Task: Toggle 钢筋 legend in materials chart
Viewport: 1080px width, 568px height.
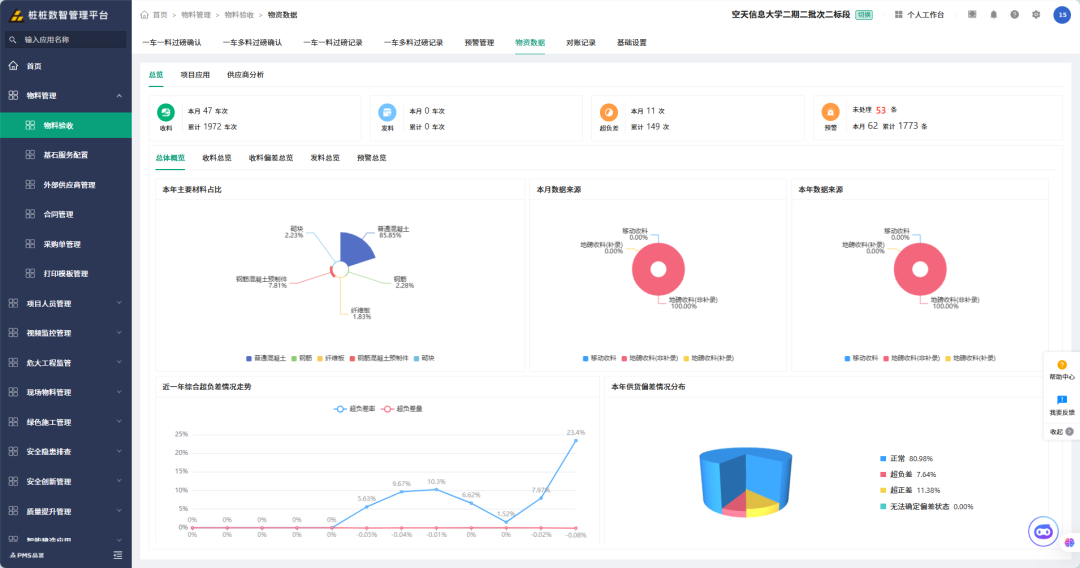Action: pos(302,358)
